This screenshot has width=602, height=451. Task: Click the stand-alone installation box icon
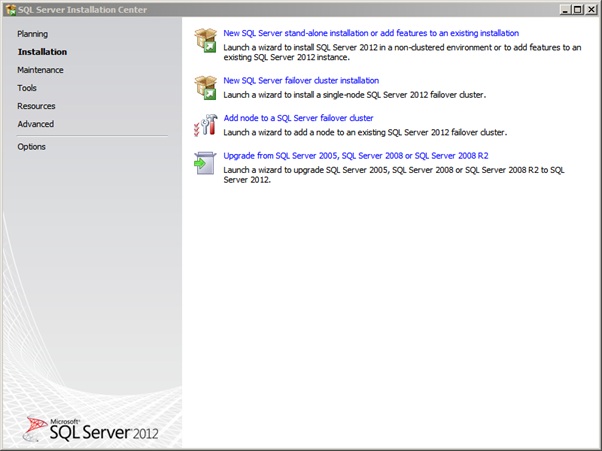click(206, 41)
